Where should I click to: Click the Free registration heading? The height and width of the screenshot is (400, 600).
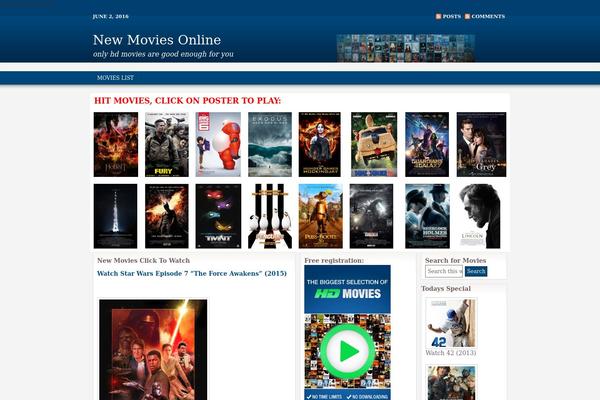pyautogui.click(x=334, y=260)
